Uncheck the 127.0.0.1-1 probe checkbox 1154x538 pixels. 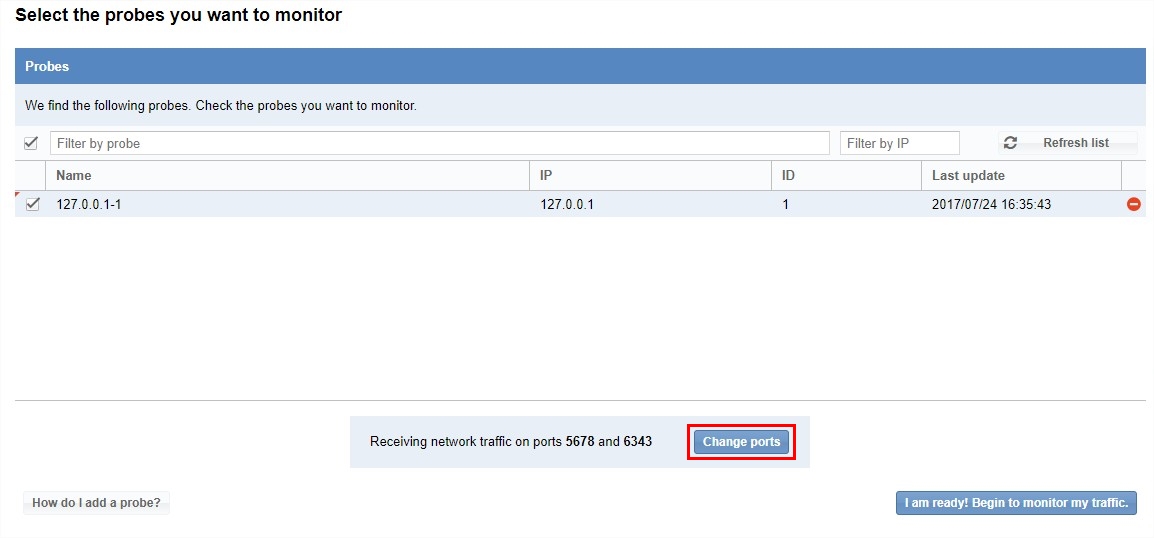(x=33, y=204)
